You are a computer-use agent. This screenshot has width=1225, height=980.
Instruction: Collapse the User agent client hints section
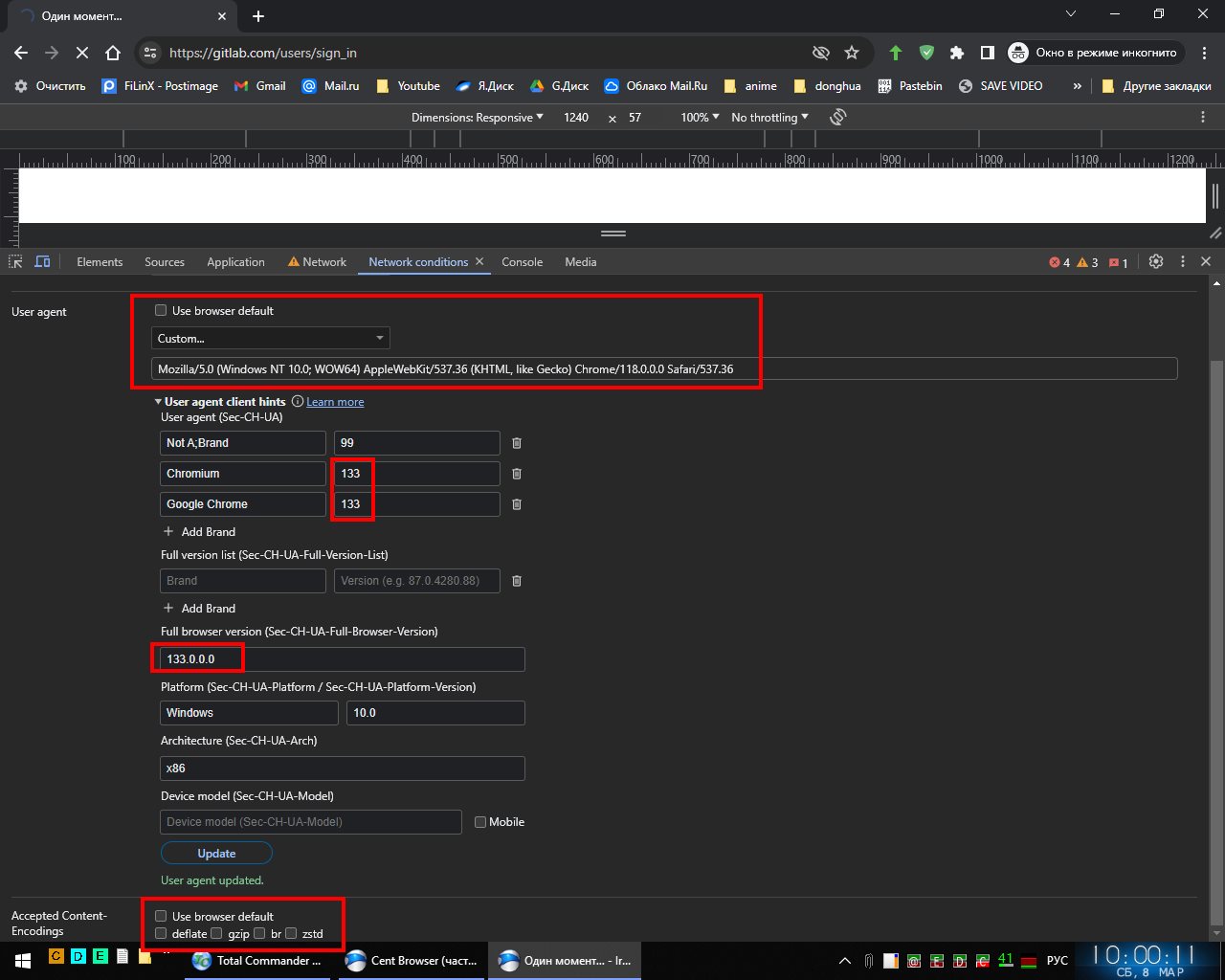tap(158, 402)
